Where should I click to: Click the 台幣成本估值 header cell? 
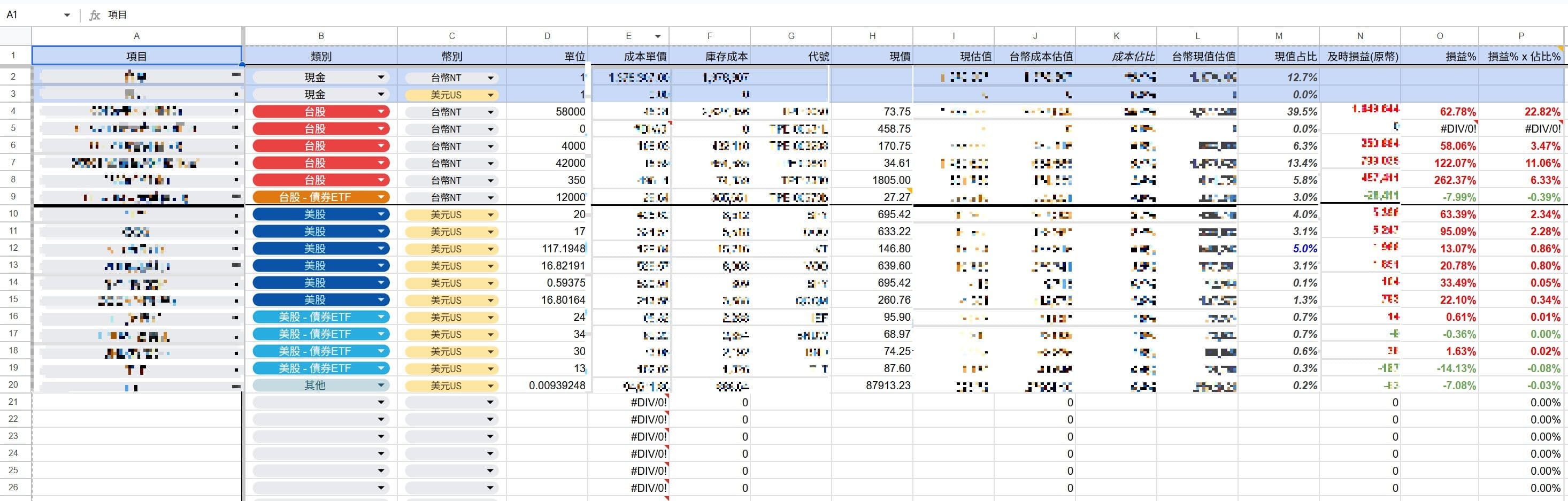click(1035, 56)
